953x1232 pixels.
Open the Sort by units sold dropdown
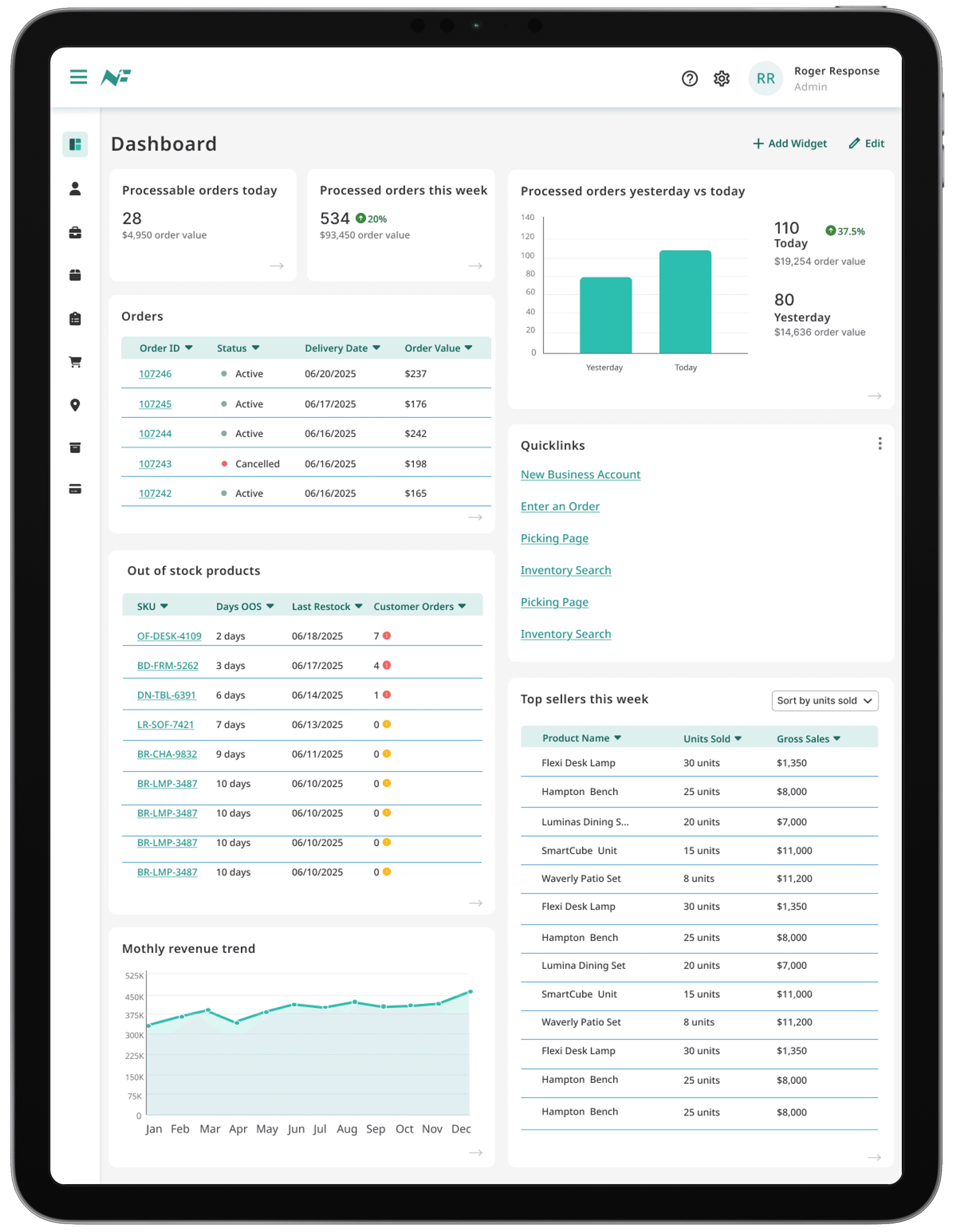pyautogui.click(x=824, y=700)
